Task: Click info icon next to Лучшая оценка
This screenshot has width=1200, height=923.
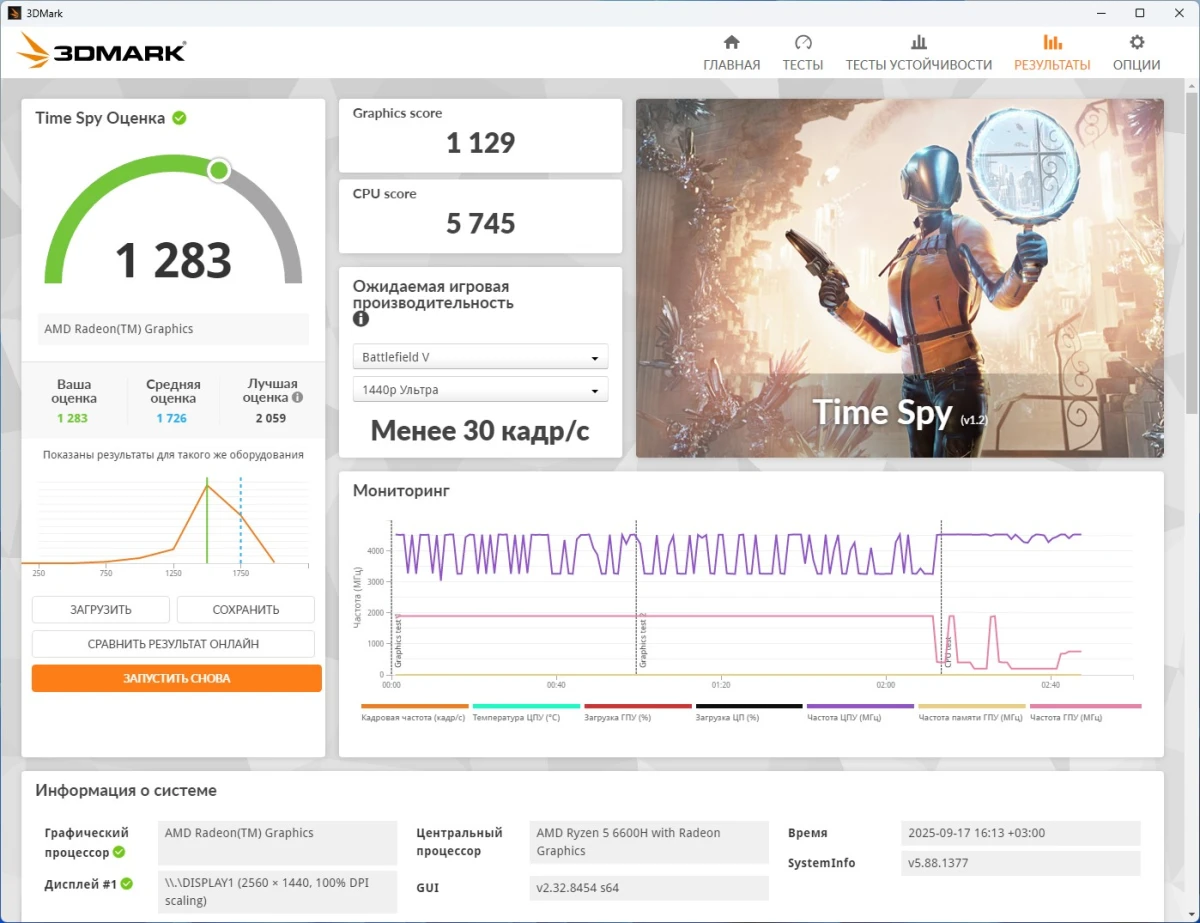Action: tap(297, 397)
